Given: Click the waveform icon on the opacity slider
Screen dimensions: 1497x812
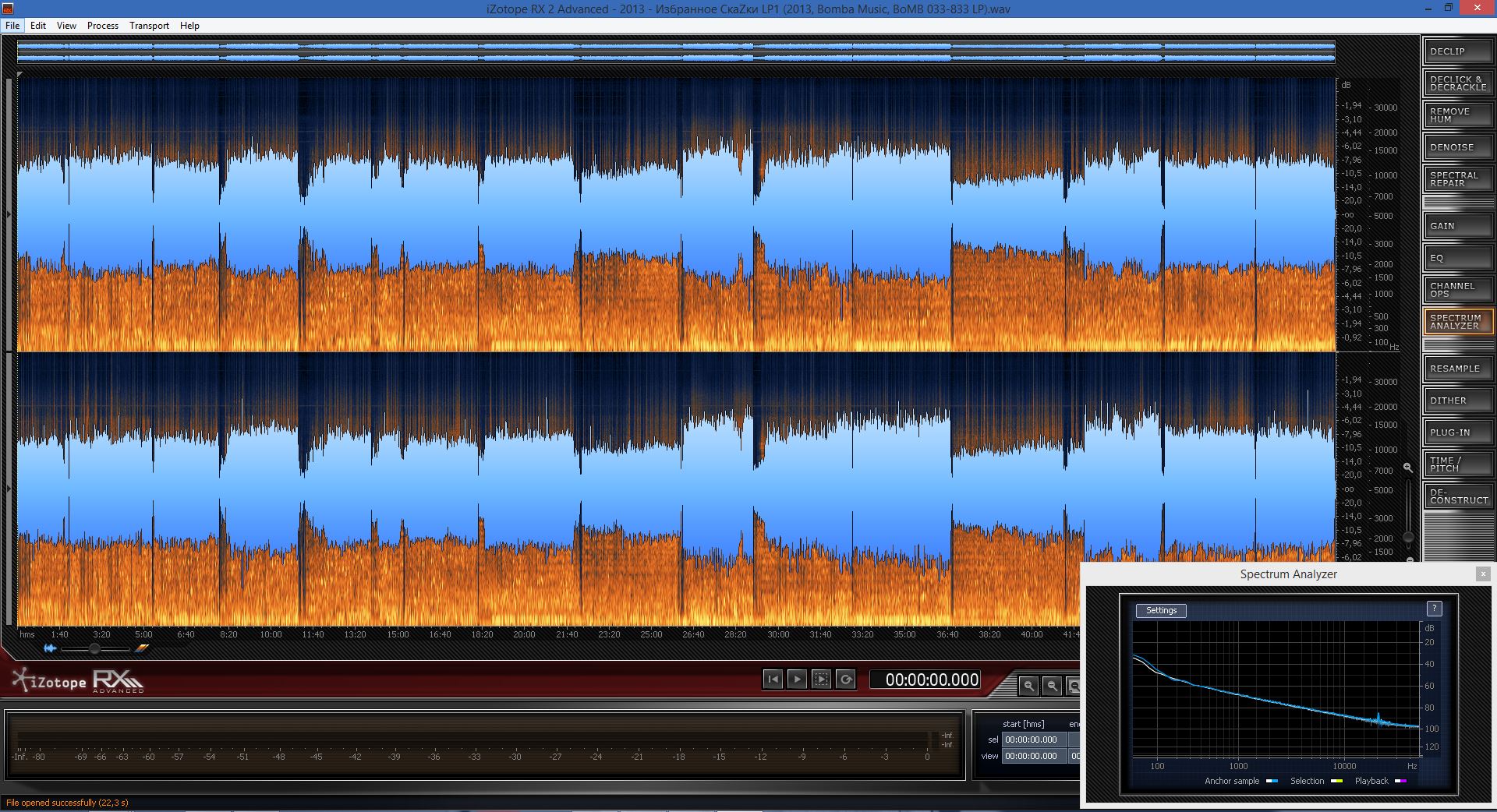Looking at the screenshot, I should (50, 648).
